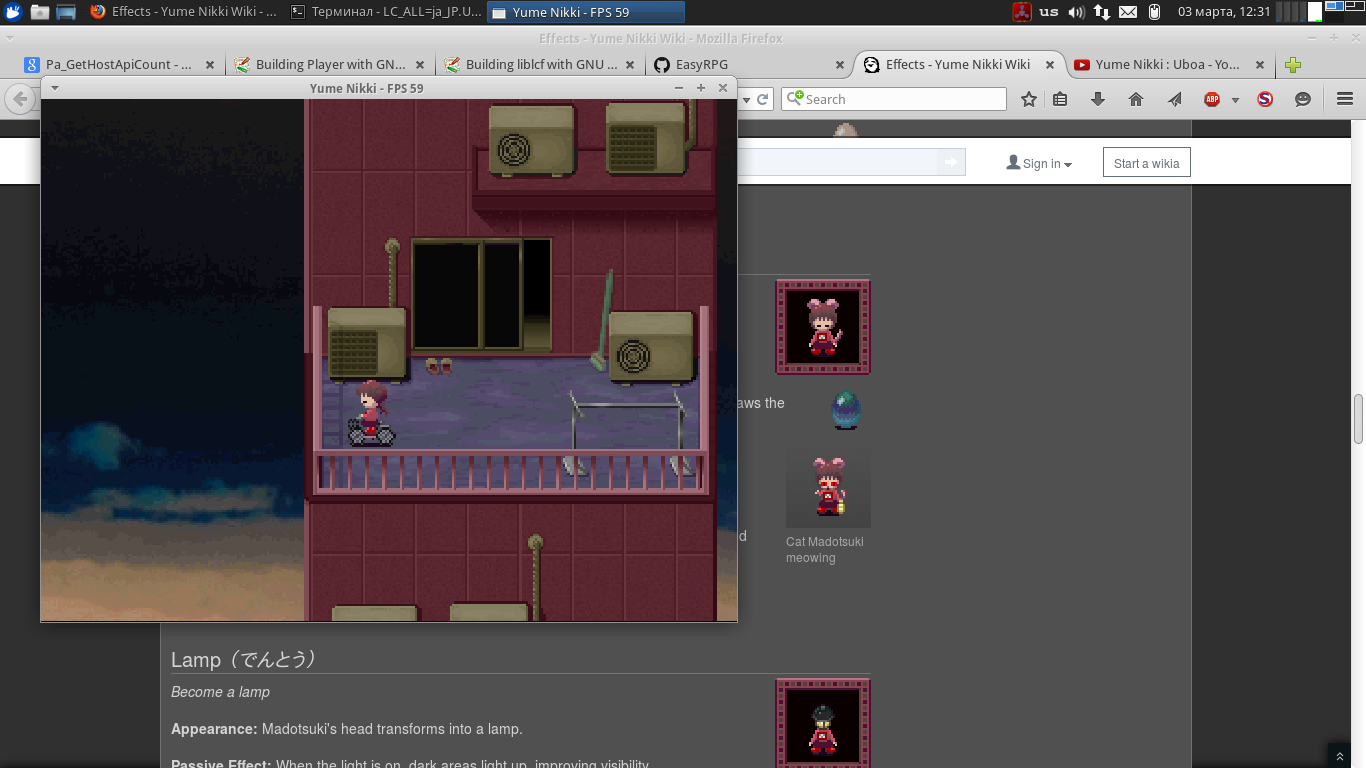Select the 'Effects - Yume Nikki Wiki' tab
Viewport: 1366px width, 768px height.
(x=958, y=64)
